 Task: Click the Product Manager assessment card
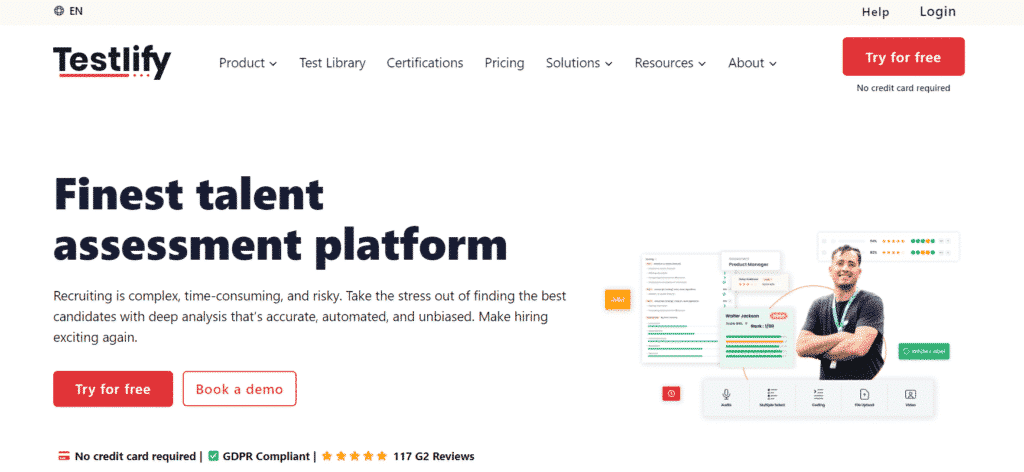[751, 261]
